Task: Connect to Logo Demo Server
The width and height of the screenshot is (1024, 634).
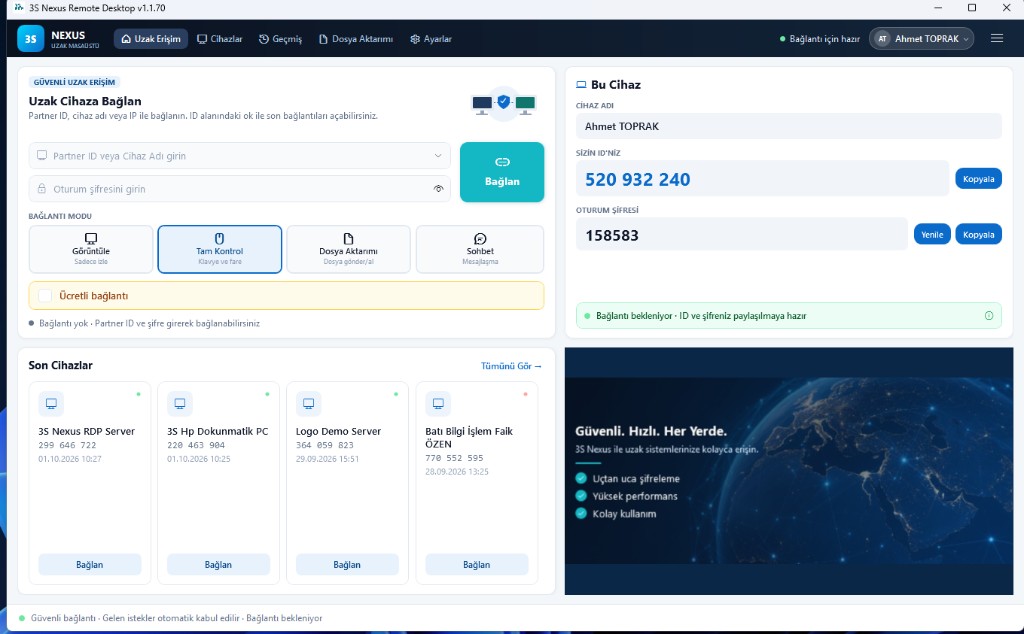Action: [347, 564]
